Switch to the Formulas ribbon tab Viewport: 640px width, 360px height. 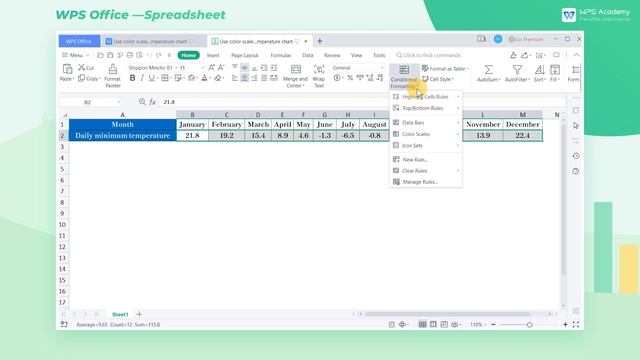tap(281, 55)
